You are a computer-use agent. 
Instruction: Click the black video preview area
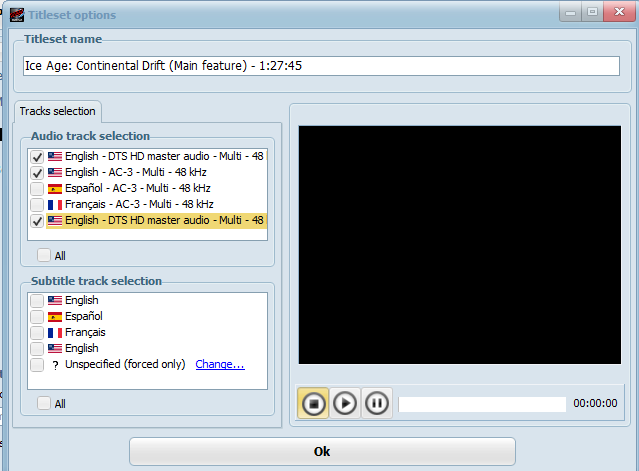tap(460, 245)
